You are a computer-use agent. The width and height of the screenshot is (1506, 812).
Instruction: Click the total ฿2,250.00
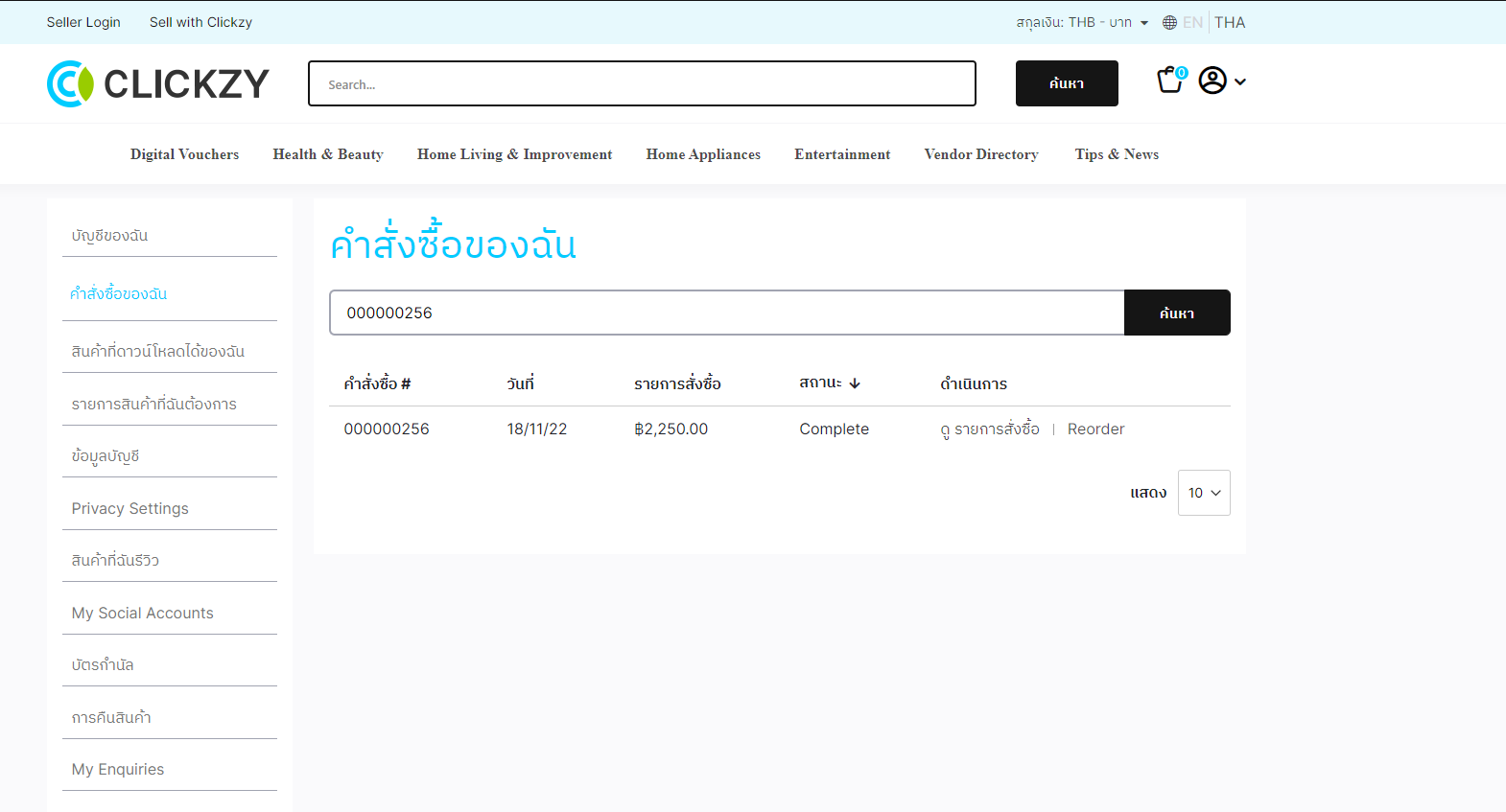[x=671, y=429]
